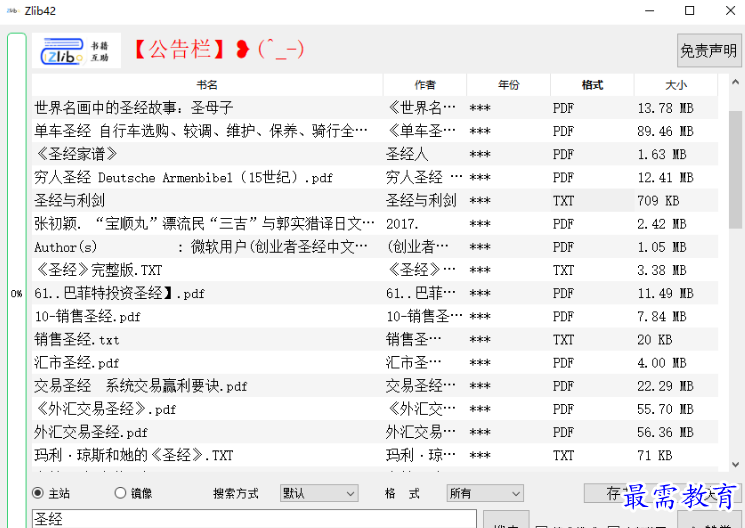
Task: Select row 61..巴菲特投资圣经】.pdf
Action: (x=375, y=293)
